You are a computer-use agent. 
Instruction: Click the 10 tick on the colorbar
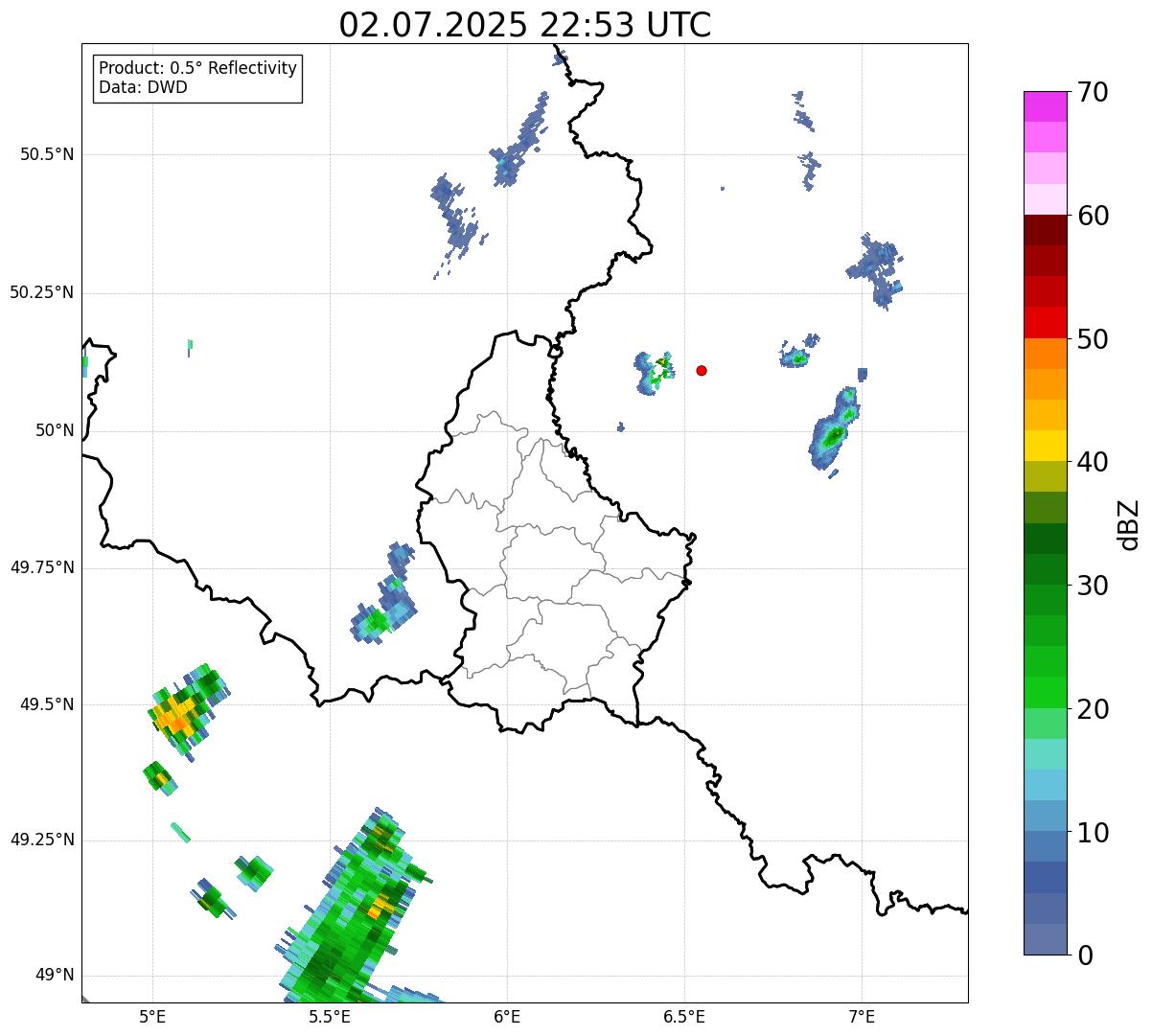pos(1092,833)
